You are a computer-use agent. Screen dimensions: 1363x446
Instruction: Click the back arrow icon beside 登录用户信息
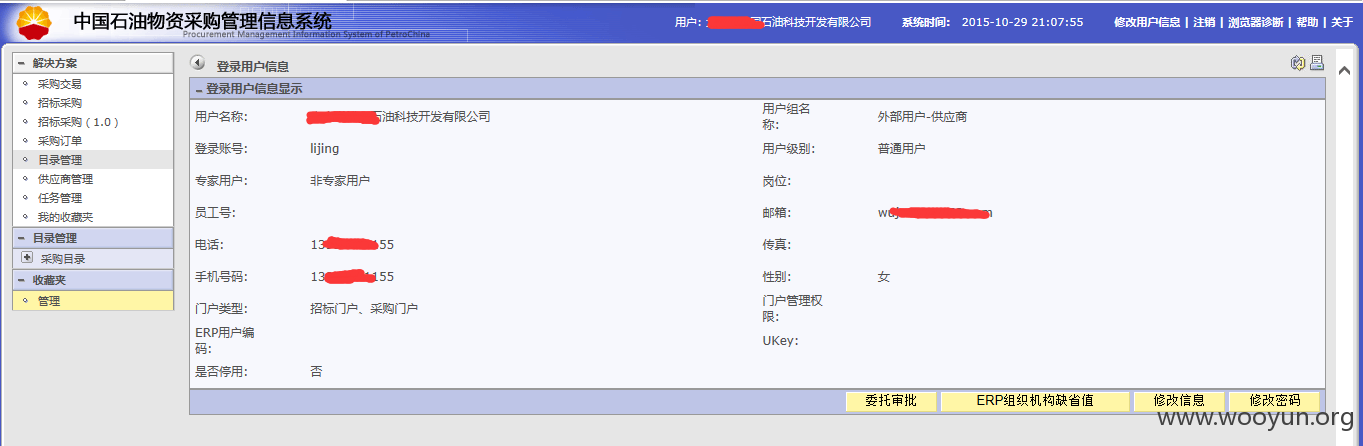[x=197, y=63]
